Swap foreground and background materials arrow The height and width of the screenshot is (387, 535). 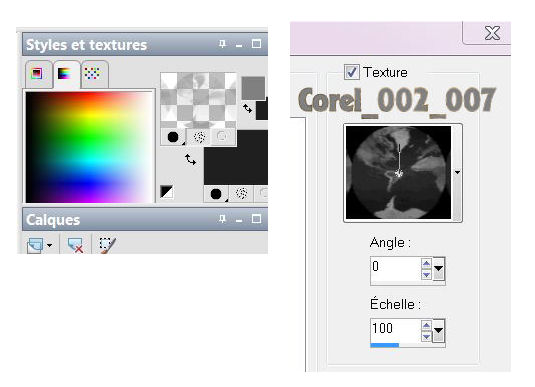[190, 159]
